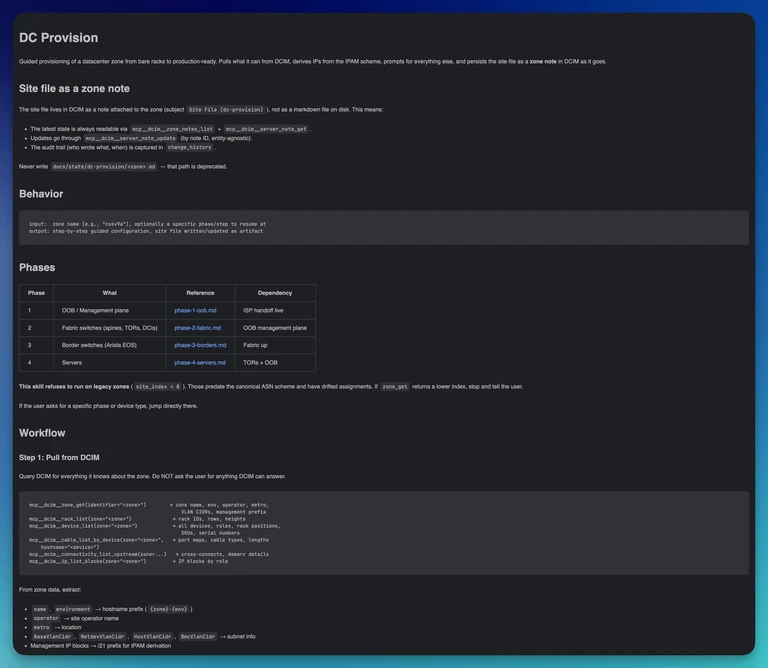Click 'OOB management plane' dependency cell
The height and width of the screenshot is (668, 768).
[275, 328]
